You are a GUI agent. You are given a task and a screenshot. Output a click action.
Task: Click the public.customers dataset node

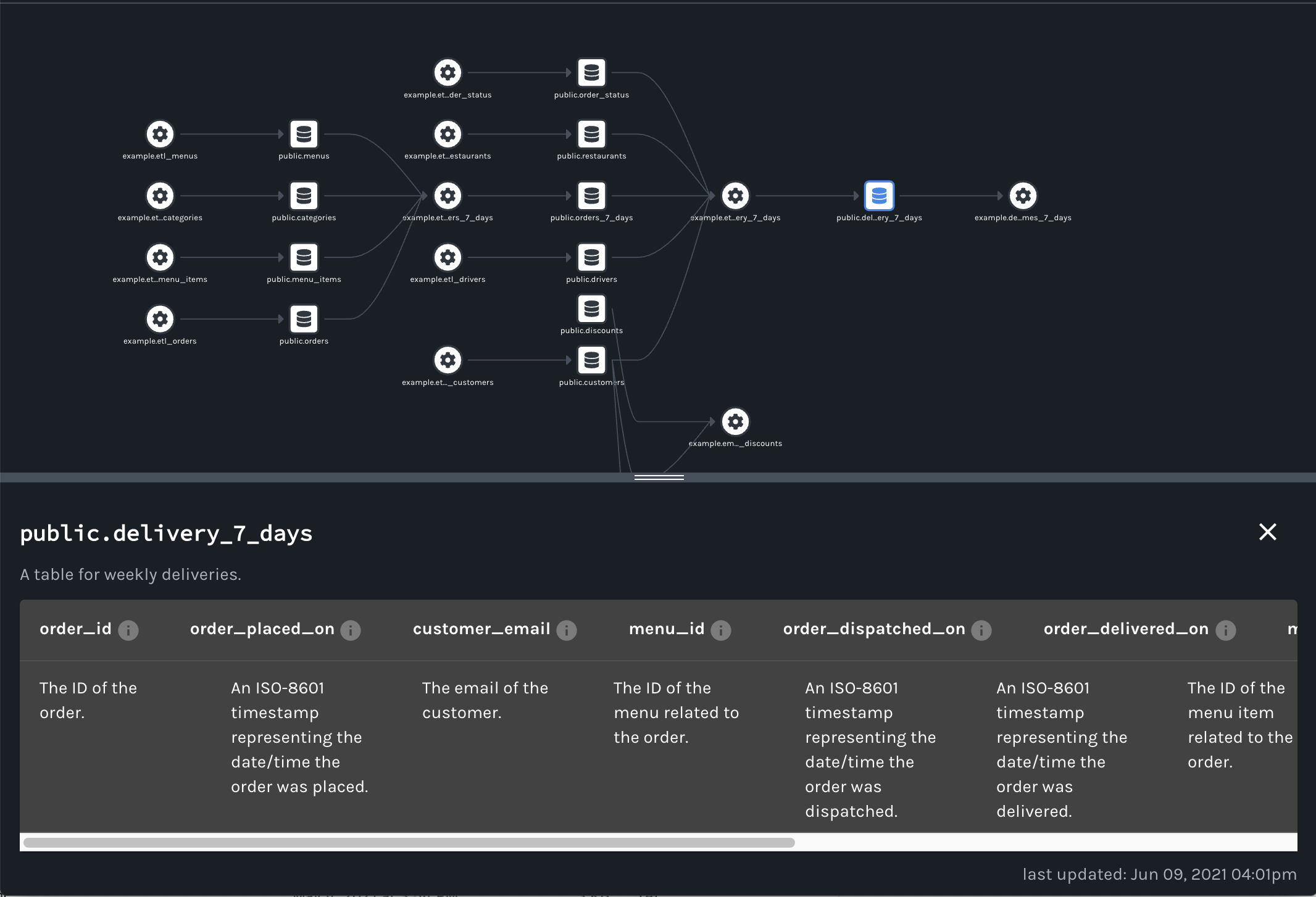[591, 360]
